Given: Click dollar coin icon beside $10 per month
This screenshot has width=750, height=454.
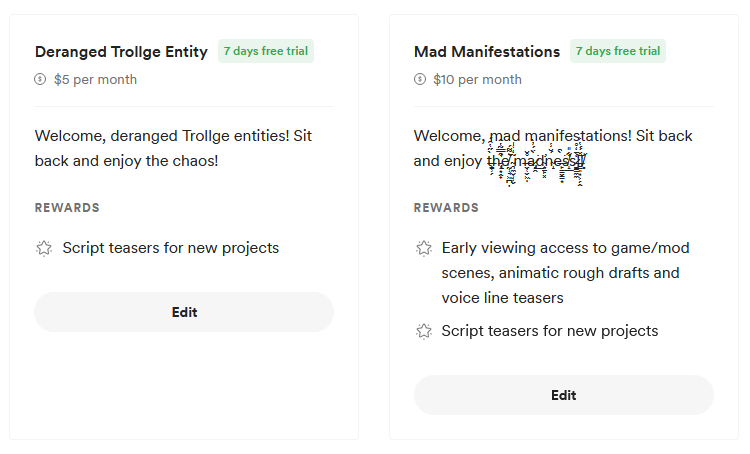Looking at the screenshot, I should (x=420, y=80).
